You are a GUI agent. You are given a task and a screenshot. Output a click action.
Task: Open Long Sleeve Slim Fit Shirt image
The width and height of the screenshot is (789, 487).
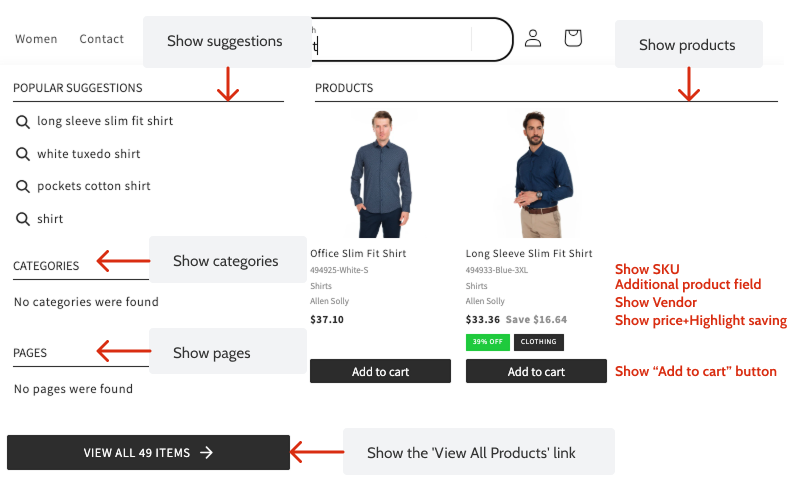[x=536, y=174]
